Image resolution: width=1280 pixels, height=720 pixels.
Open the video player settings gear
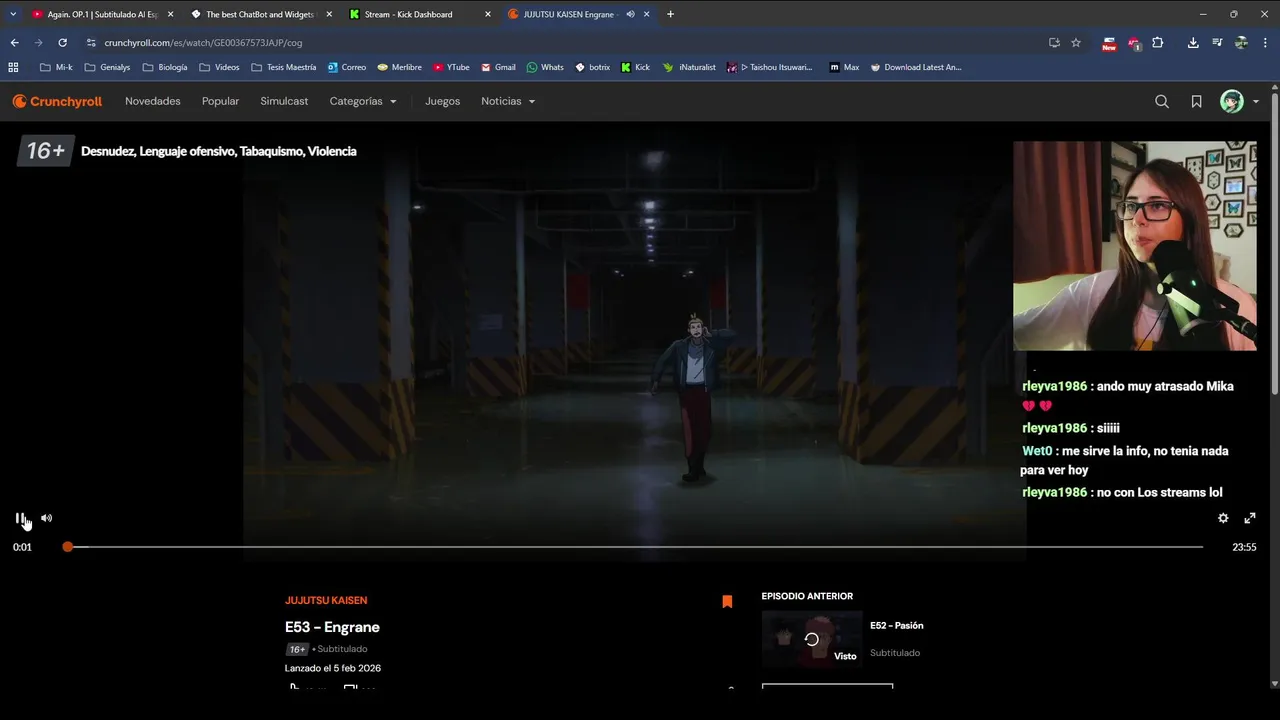[1223, 518]
